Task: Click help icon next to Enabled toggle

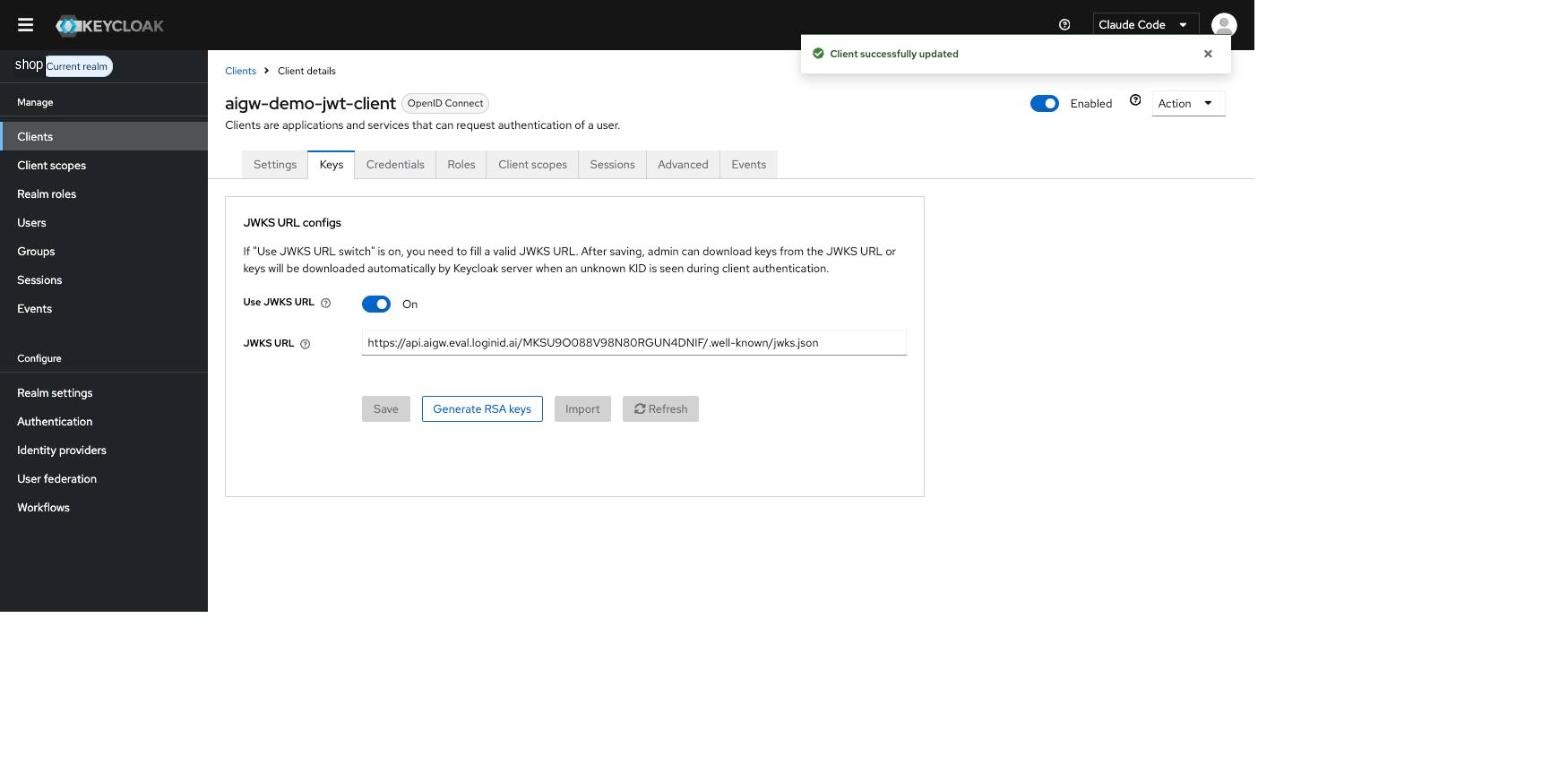Action: pos(1135,100)
